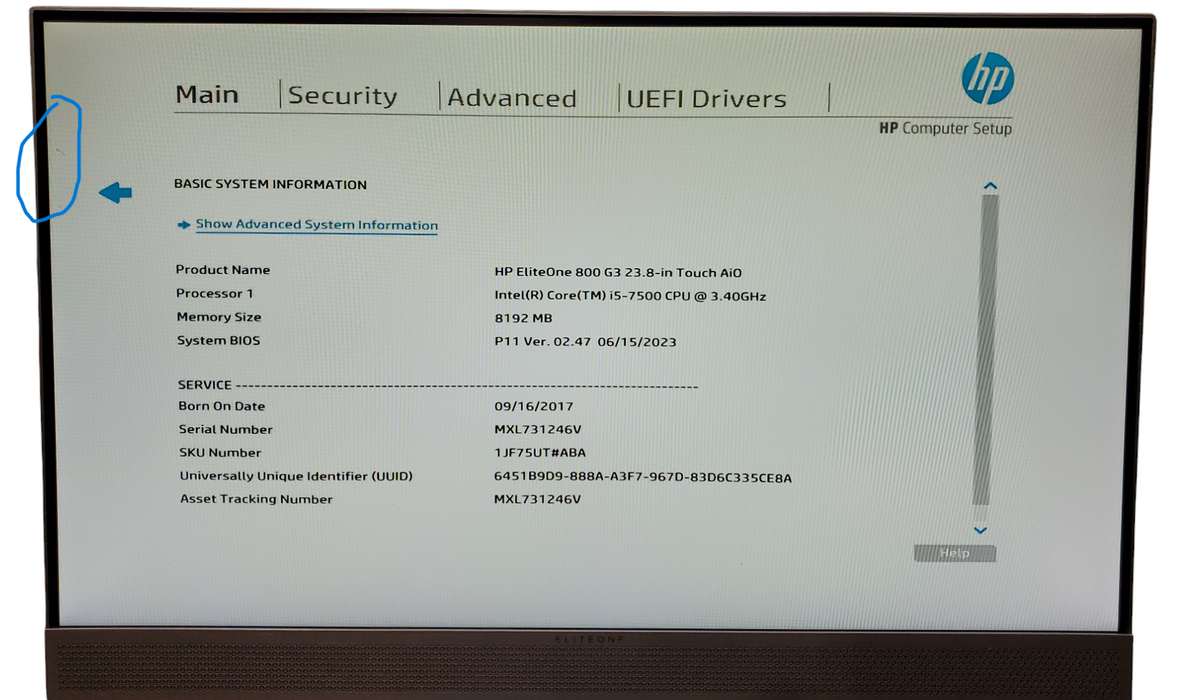Select the SERVICE section heading

(x=204, y=385)
